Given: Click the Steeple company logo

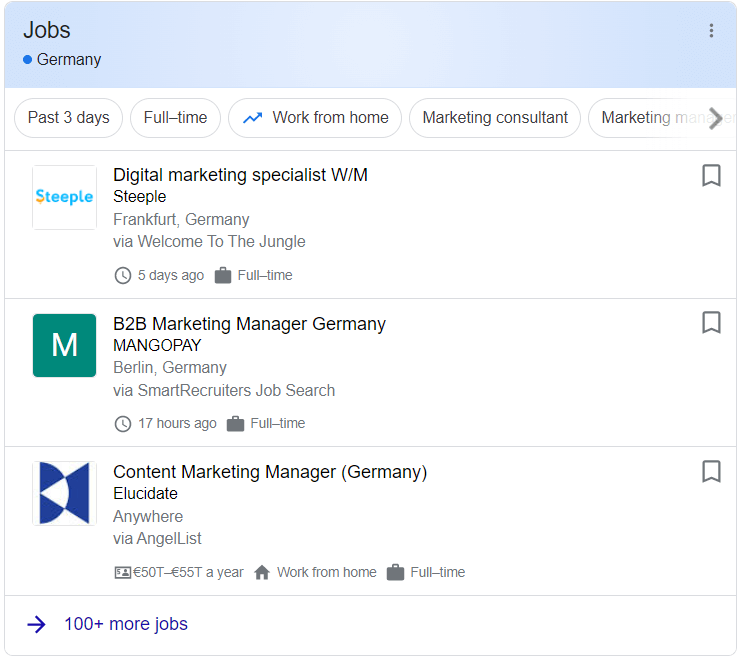Looking at the screenshot, I should [x=64, y=197].
